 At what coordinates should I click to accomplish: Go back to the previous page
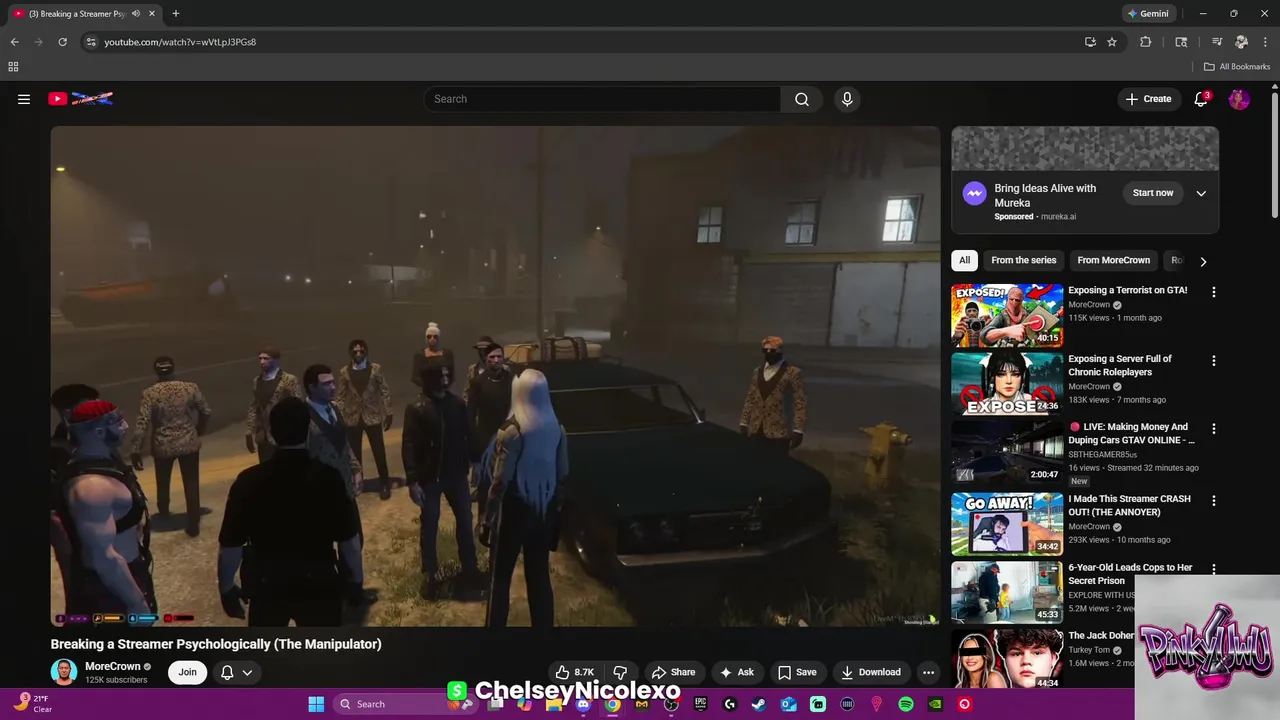tap(14, 42)
